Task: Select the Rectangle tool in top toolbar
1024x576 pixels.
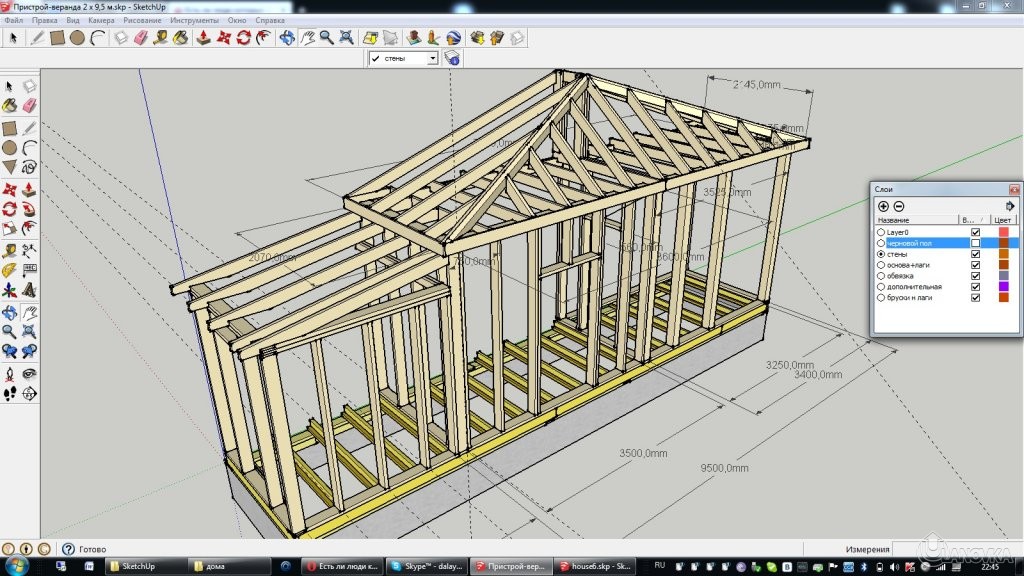Action: (58, 38)
